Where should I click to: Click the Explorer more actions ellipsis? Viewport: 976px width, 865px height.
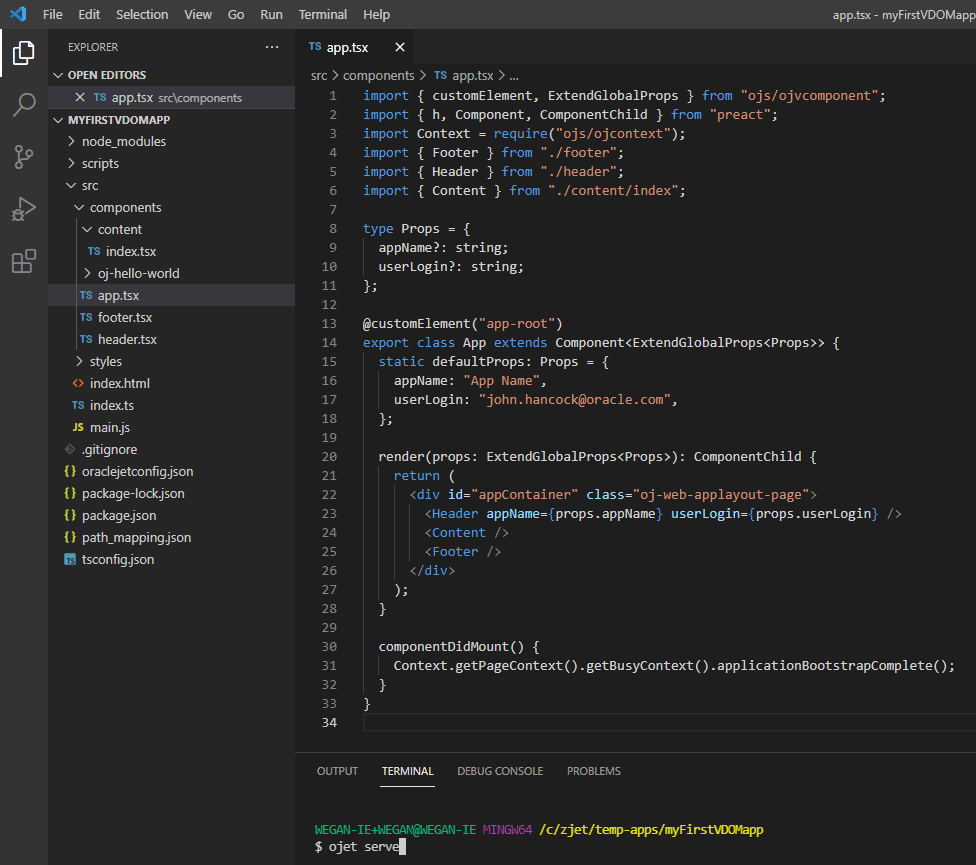272,47
